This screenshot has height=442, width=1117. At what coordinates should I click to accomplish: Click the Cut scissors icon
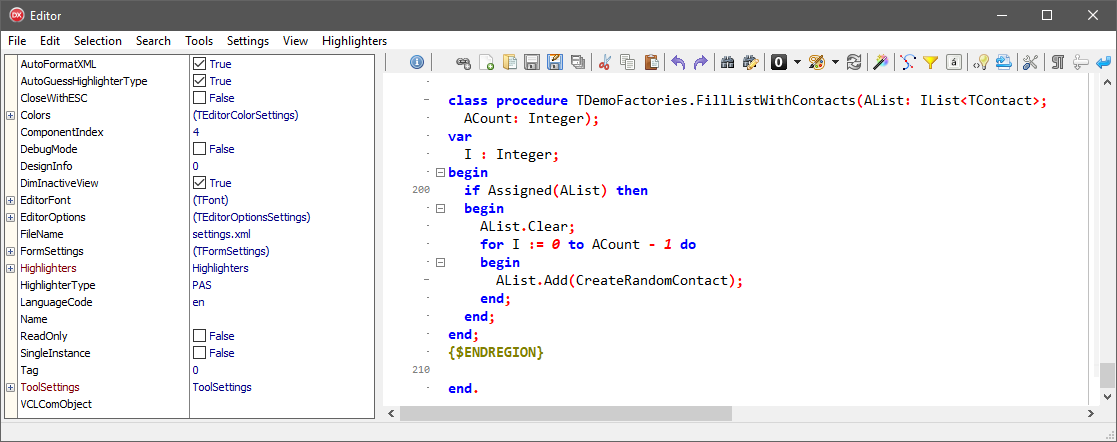point(605,62)
